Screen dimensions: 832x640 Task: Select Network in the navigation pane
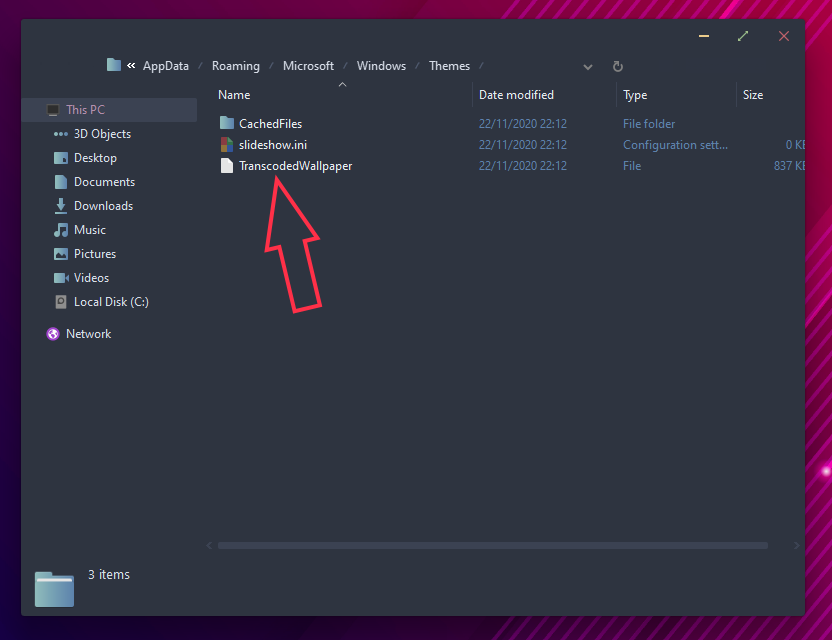coord(88,334)
